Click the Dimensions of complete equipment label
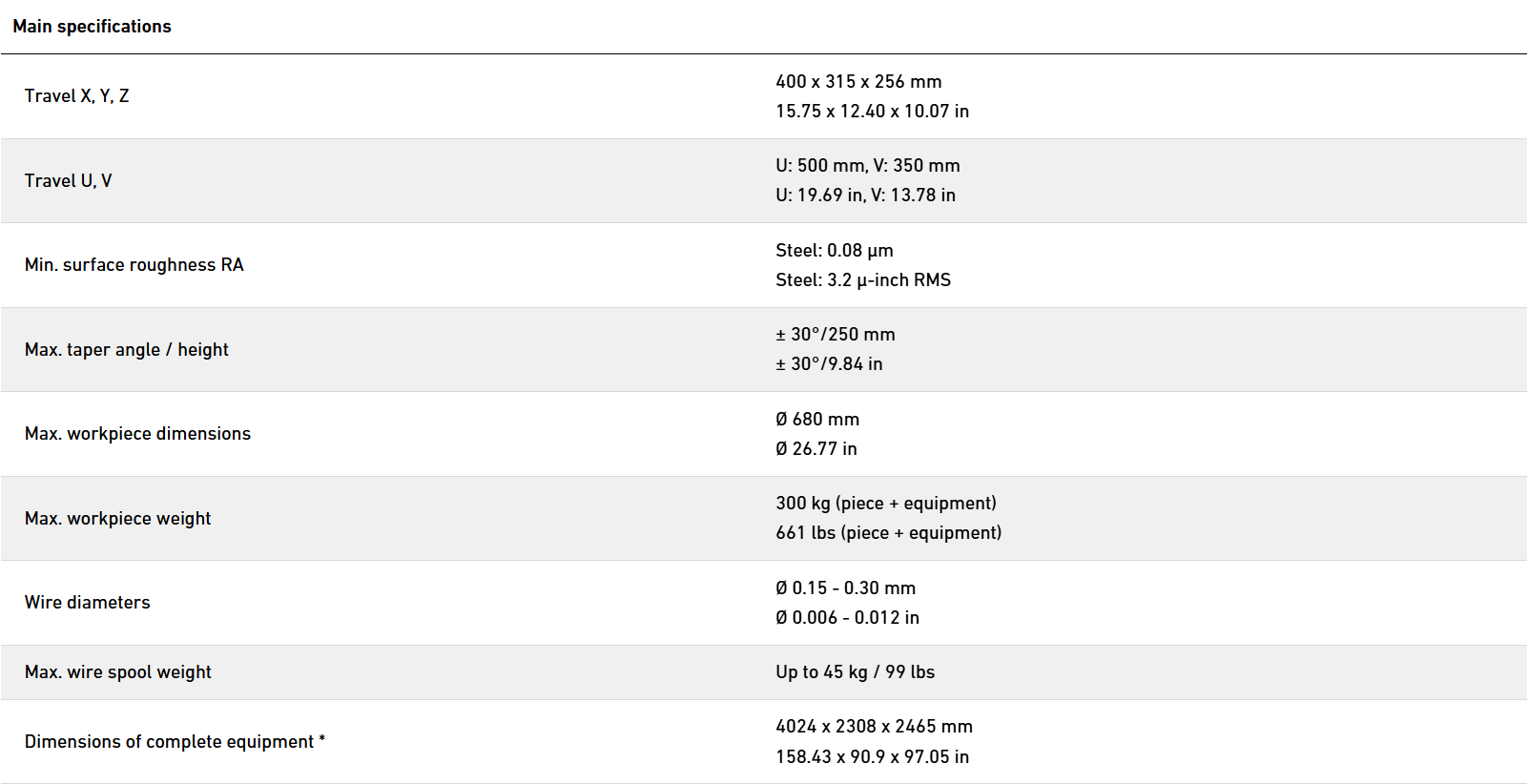 (x=175, y=742)
